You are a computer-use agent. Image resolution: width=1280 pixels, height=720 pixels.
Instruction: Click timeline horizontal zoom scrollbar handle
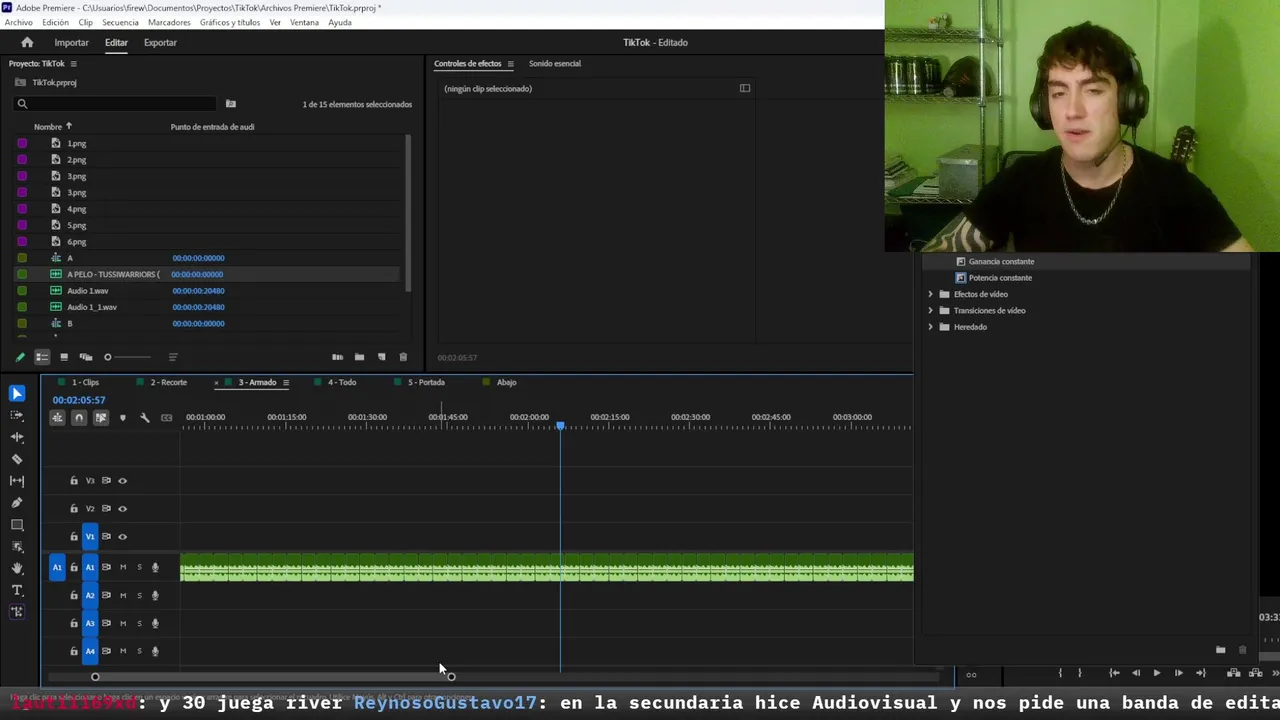[451, 677]
